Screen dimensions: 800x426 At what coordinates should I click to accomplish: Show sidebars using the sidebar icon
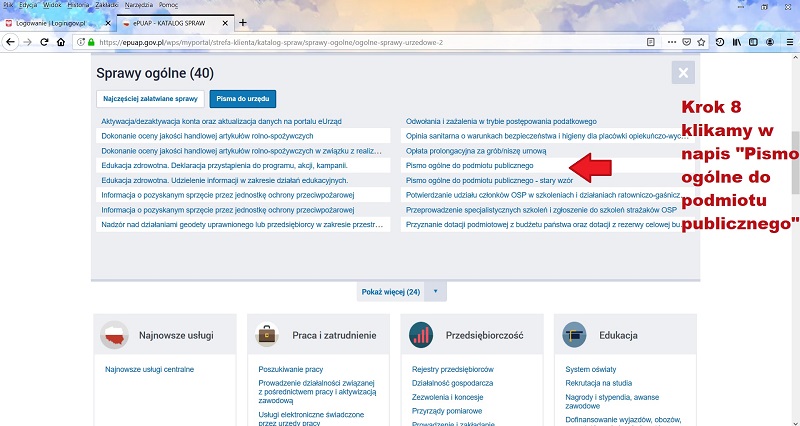tap(754, 42)
